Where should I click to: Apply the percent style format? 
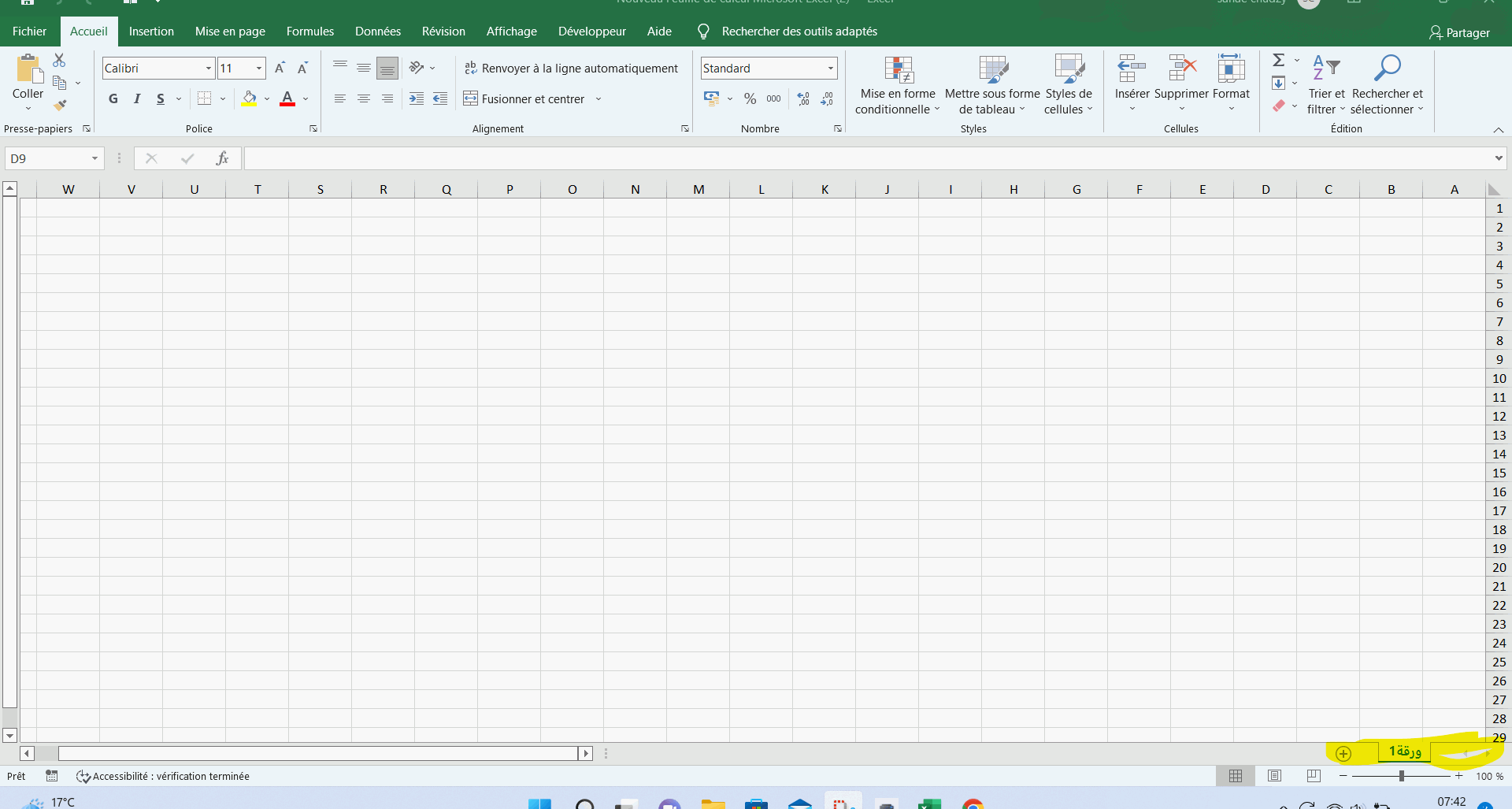tap(750, 98)
